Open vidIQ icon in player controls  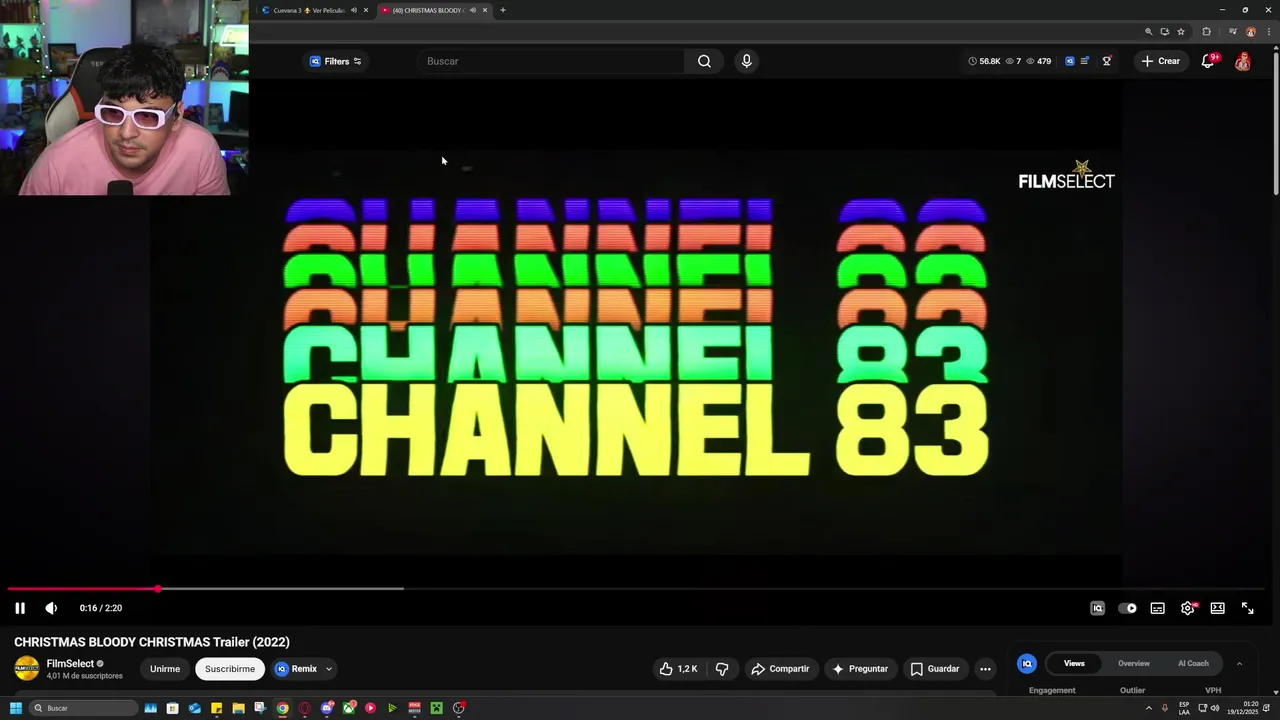tap(1097, 608)
